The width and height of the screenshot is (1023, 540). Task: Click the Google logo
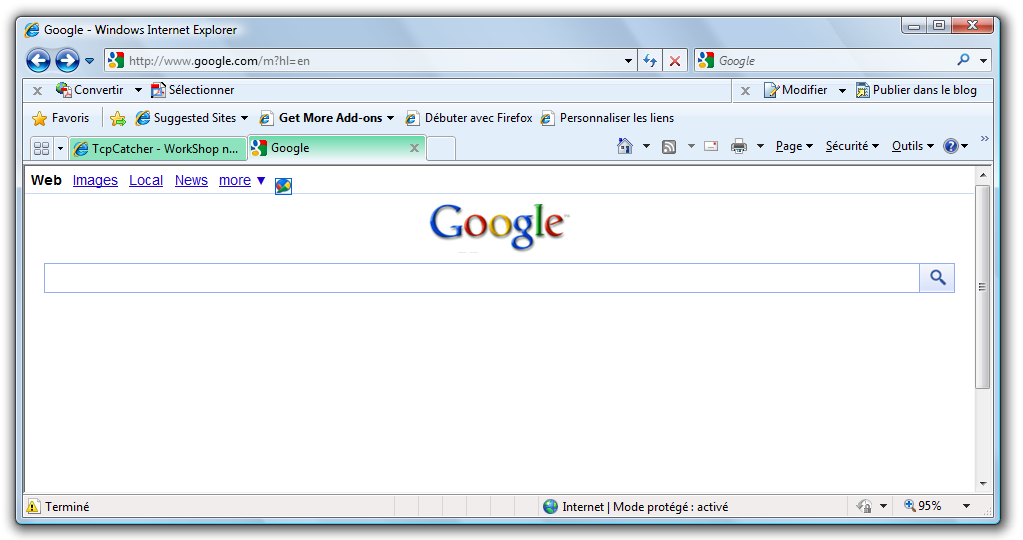499,226
